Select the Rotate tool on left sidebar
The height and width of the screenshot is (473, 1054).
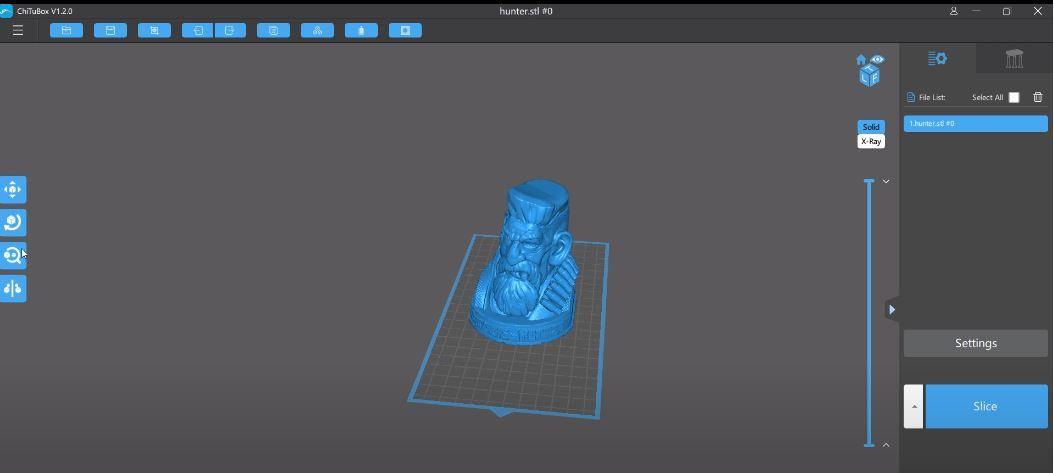pos(13,222)
